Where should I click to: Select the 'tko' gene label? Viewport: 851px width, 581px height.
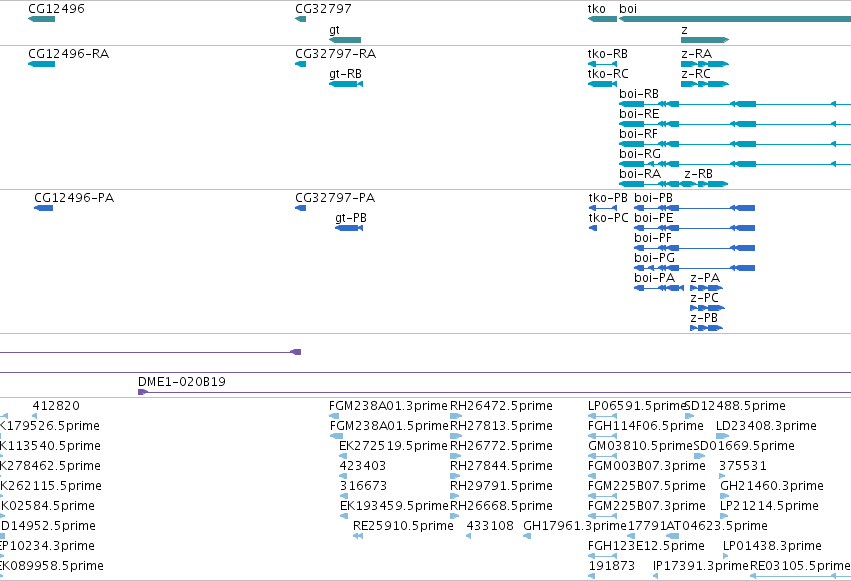click(x=596, y=9)
